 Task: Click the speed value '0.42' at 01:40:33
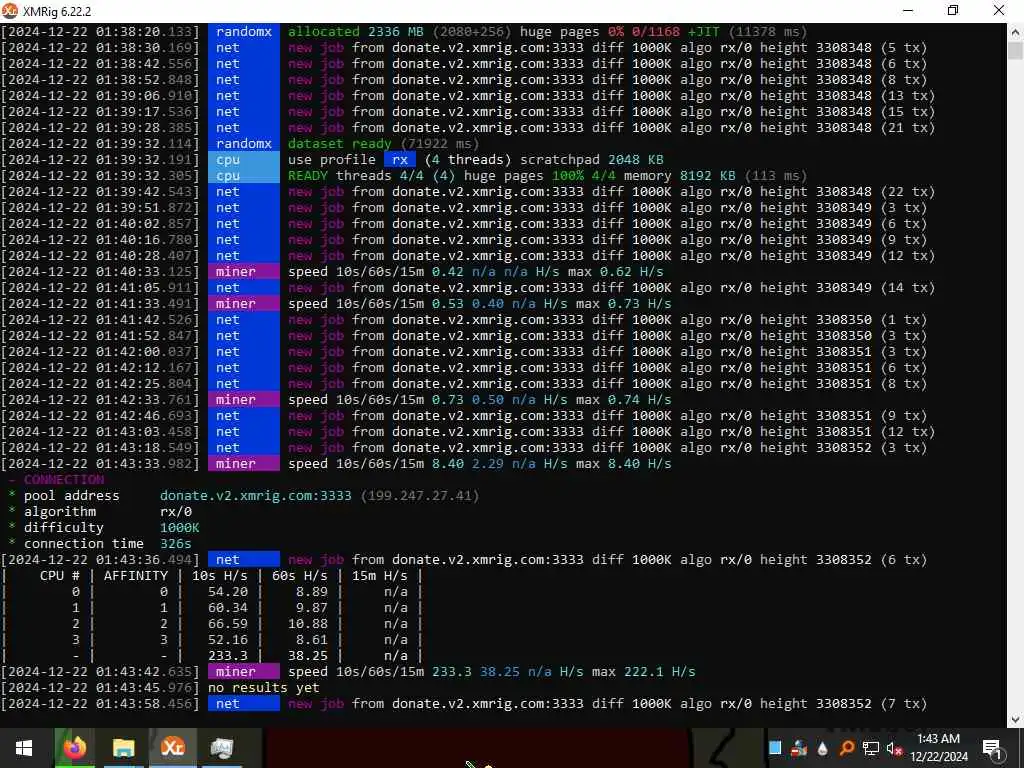coord(448,272)
